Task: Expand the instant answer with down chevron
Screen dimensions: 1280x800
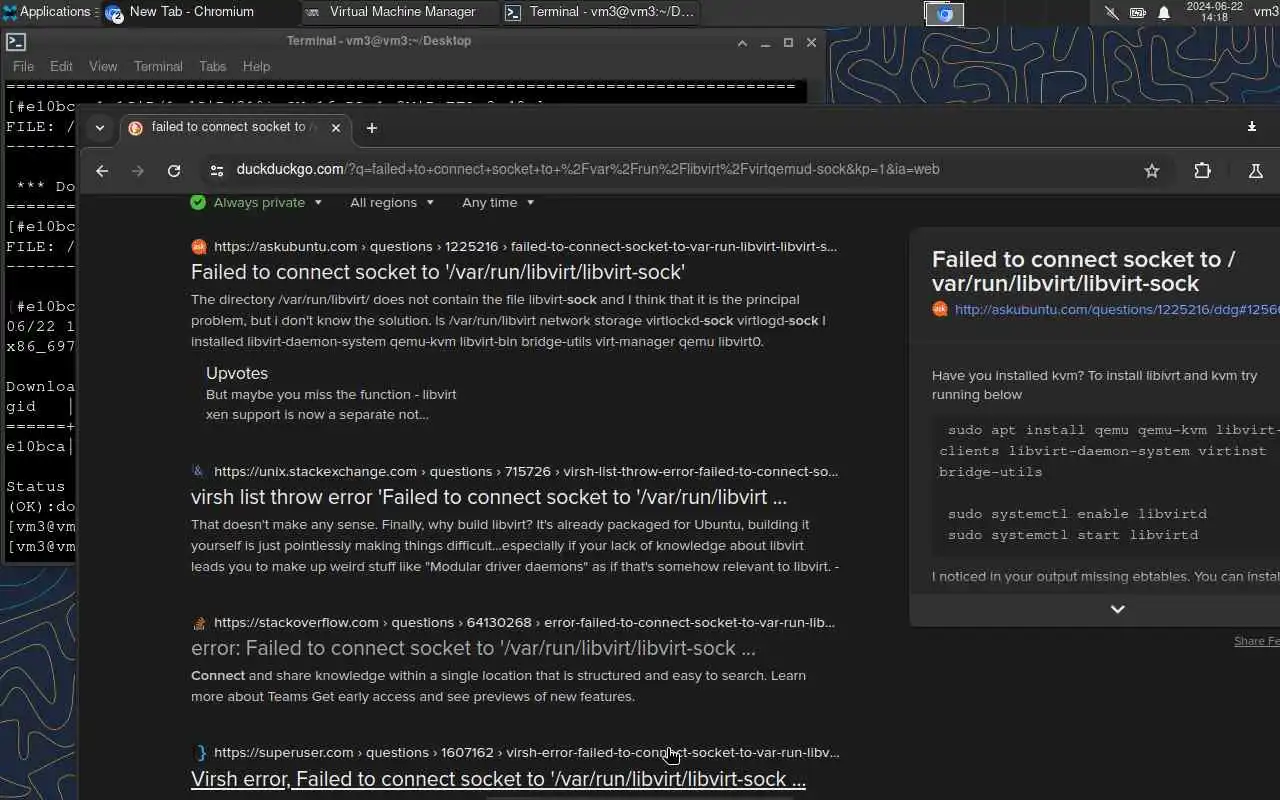Action: (x=1117, y=609)
